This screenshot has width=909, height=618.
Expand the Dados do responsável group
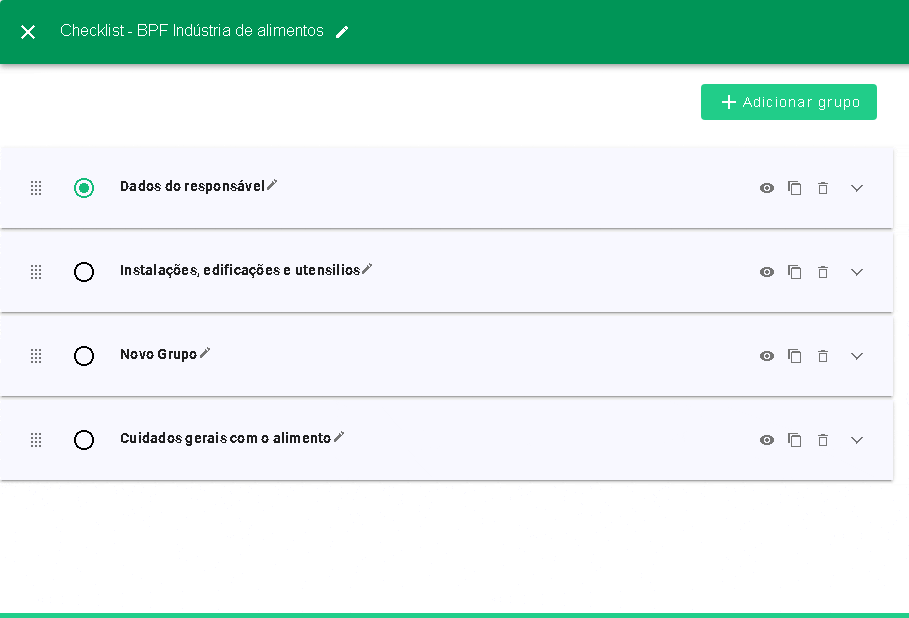coord(856,188)
